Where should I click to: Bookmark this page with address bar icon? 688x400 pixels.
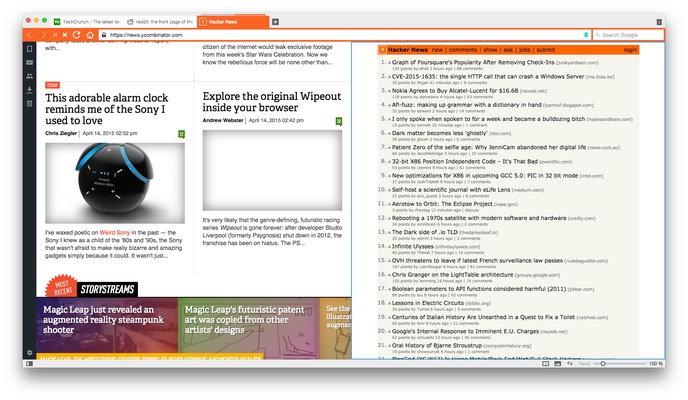click(x=586, y=35)
